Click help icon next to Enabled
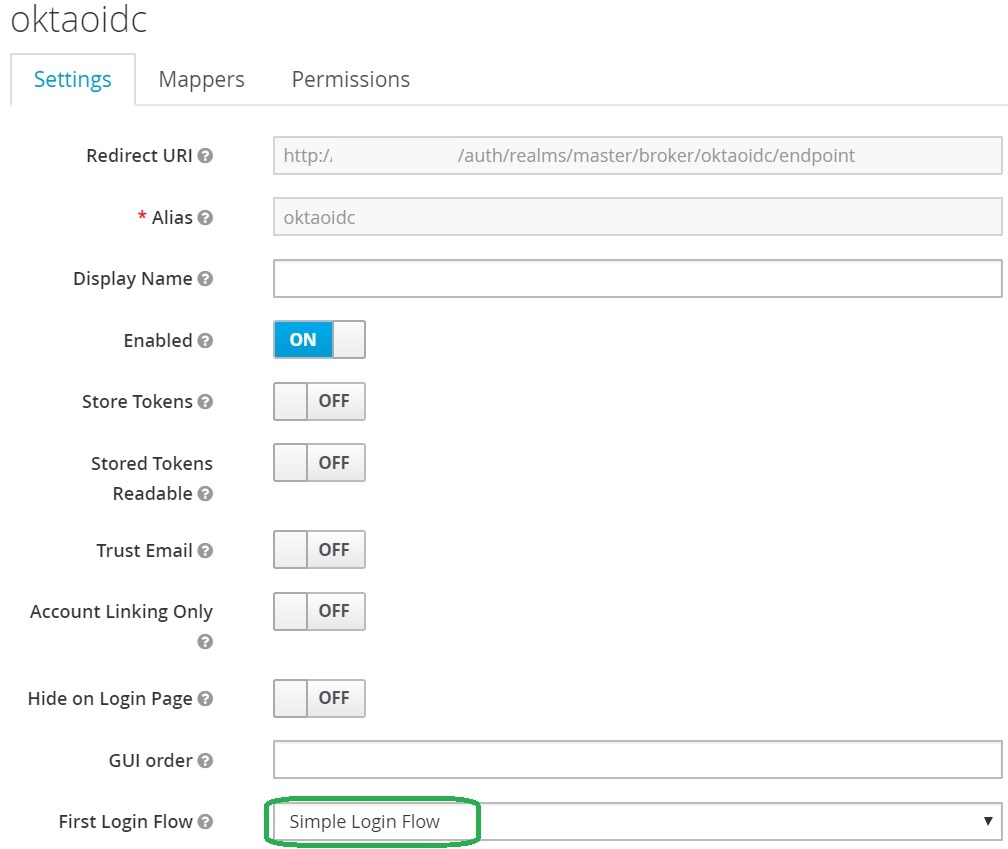The image size is (1008, 849). click(x=205, y=341)
